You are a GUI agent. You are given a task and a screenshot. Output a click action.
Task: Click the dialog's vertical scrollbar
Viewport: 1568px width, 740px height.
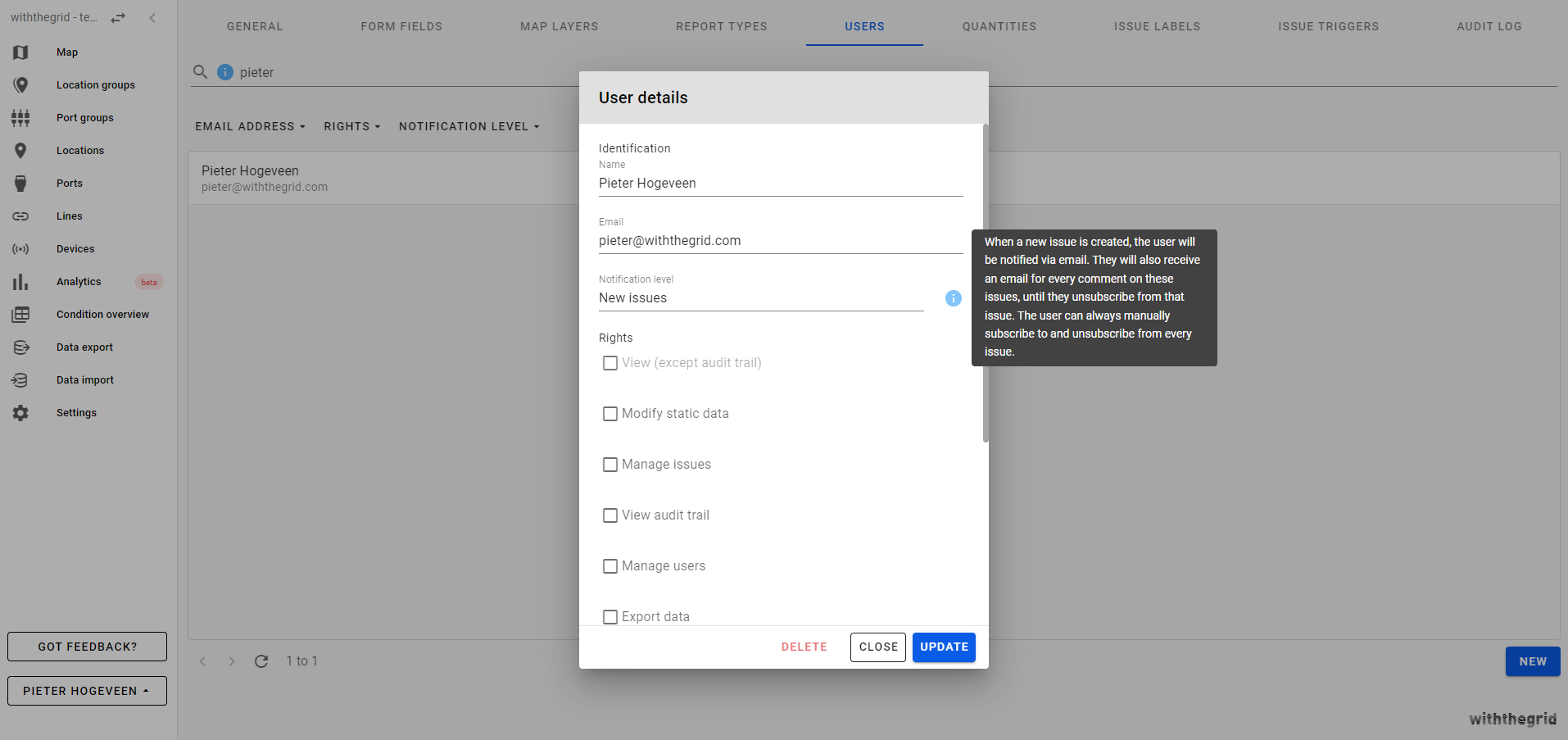coord(985,283)
